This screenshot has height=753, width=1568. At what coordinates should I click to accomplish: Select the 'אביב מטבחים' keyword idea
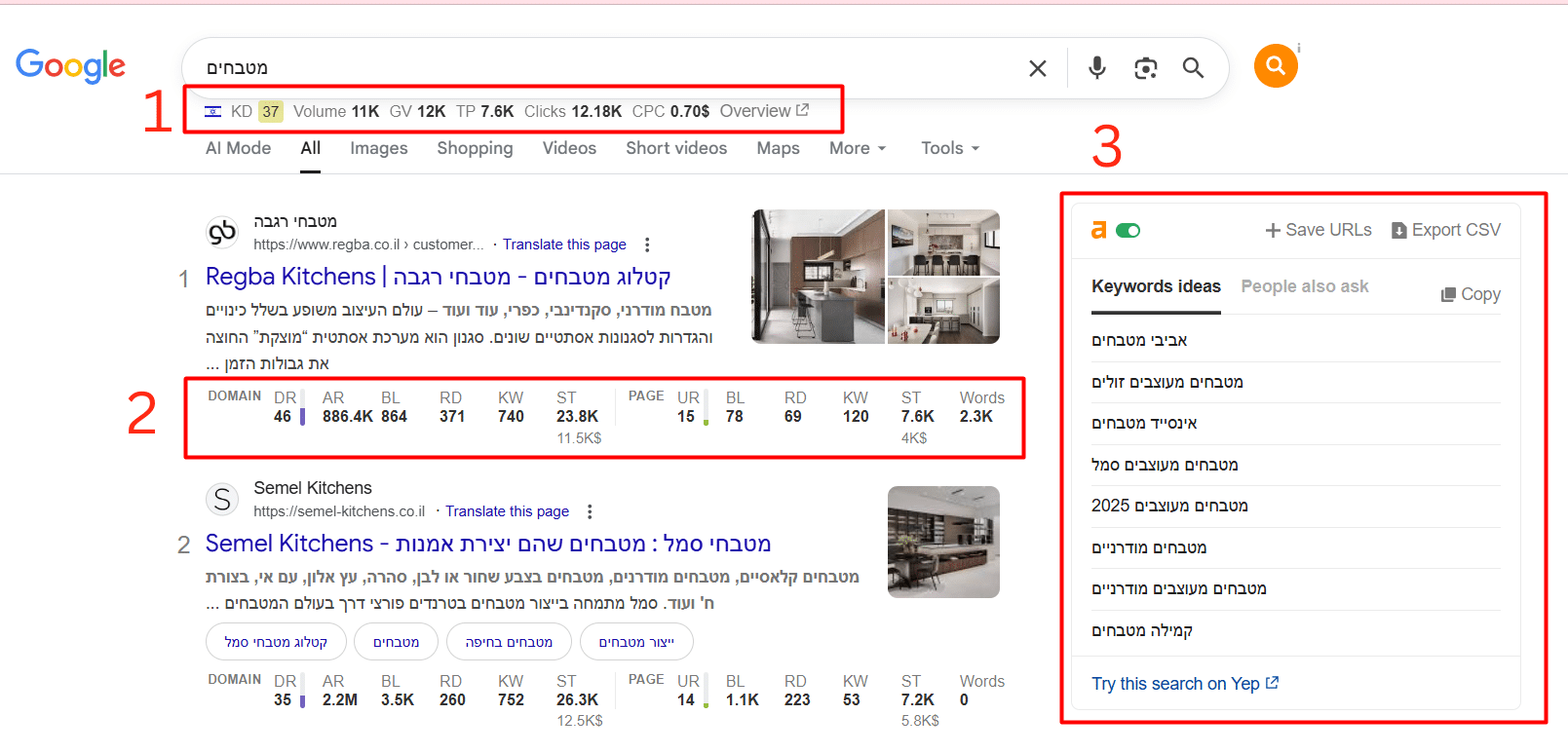[1139, 340]
